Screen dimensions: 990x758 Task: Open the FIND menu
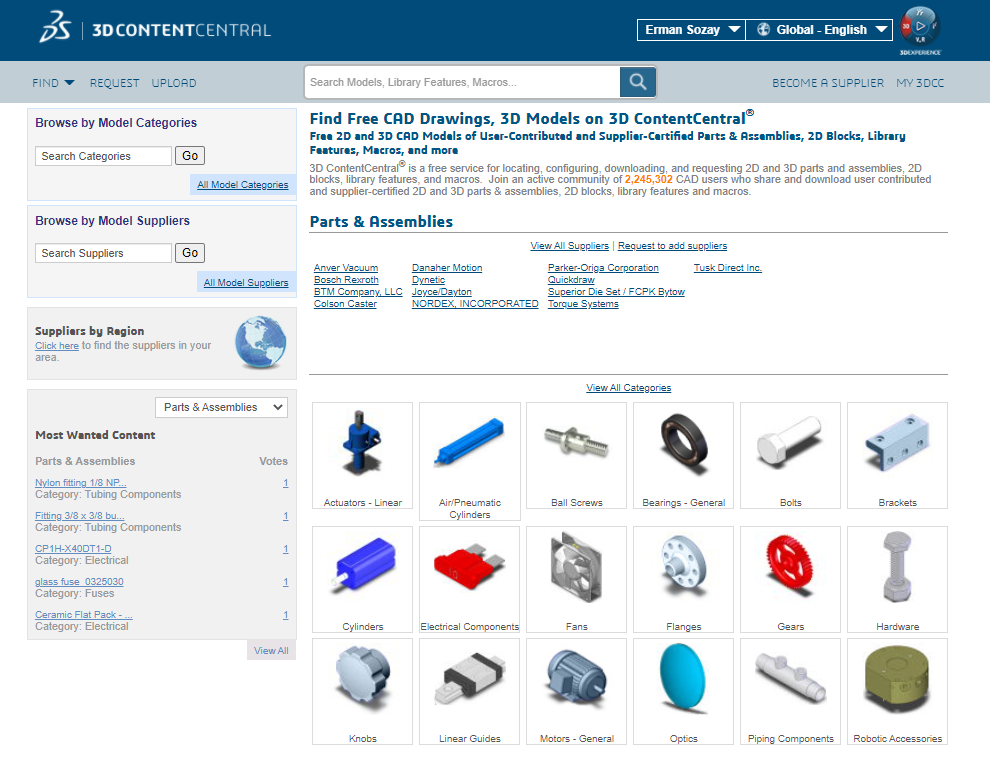click(x=53, y=83)
